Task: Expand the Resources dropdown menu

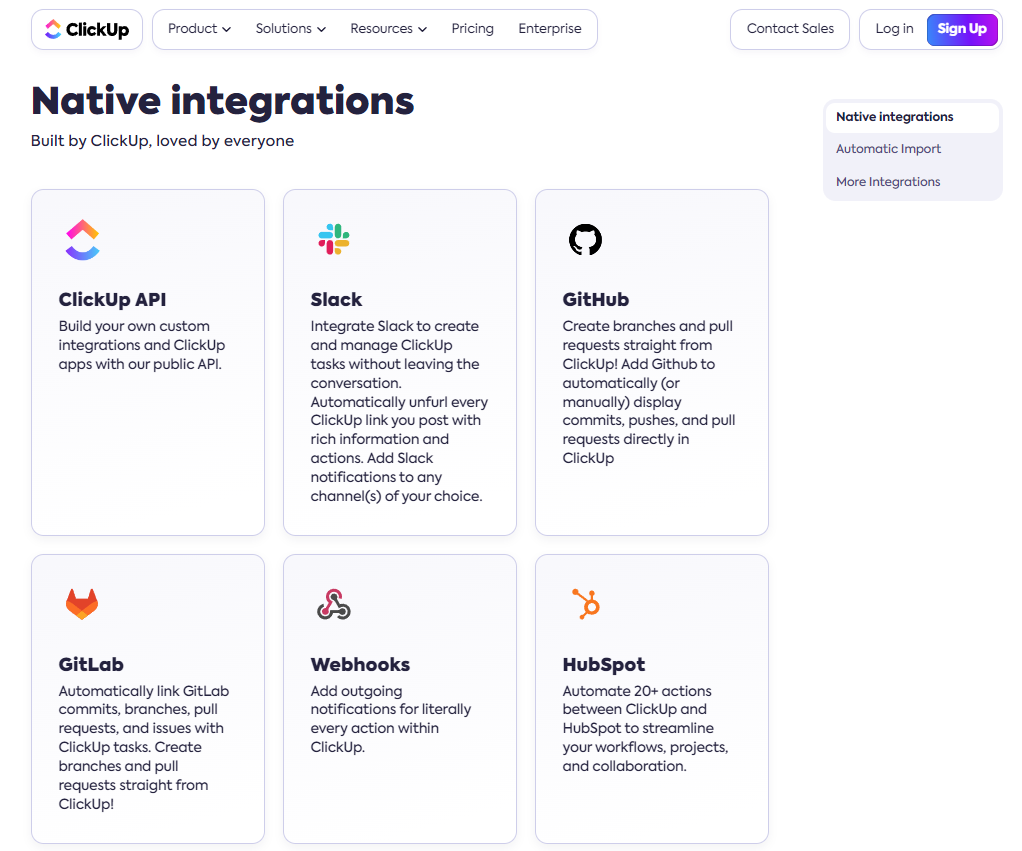Action: tap(388, 29)
